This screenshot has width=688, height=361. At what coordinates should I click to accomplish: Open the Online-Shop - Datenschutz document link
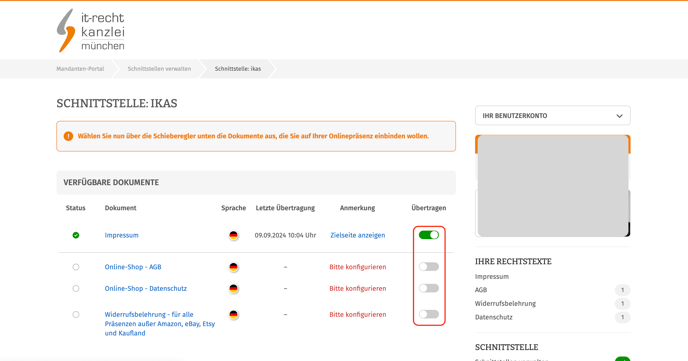146,288
